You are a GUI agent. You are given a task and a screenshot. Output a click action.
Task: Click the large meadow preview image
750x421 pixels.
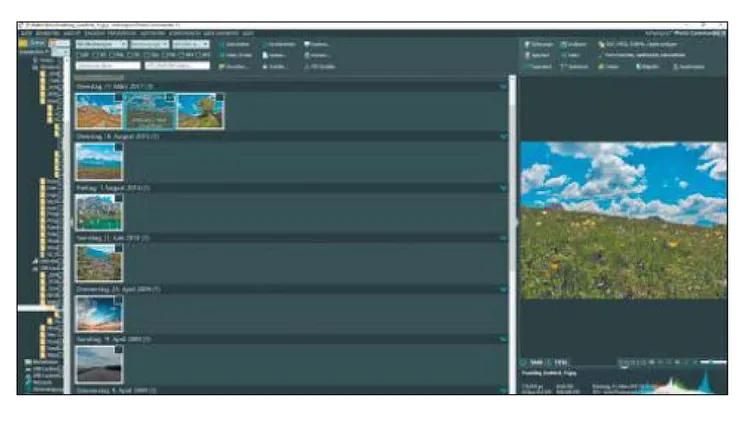623,221
